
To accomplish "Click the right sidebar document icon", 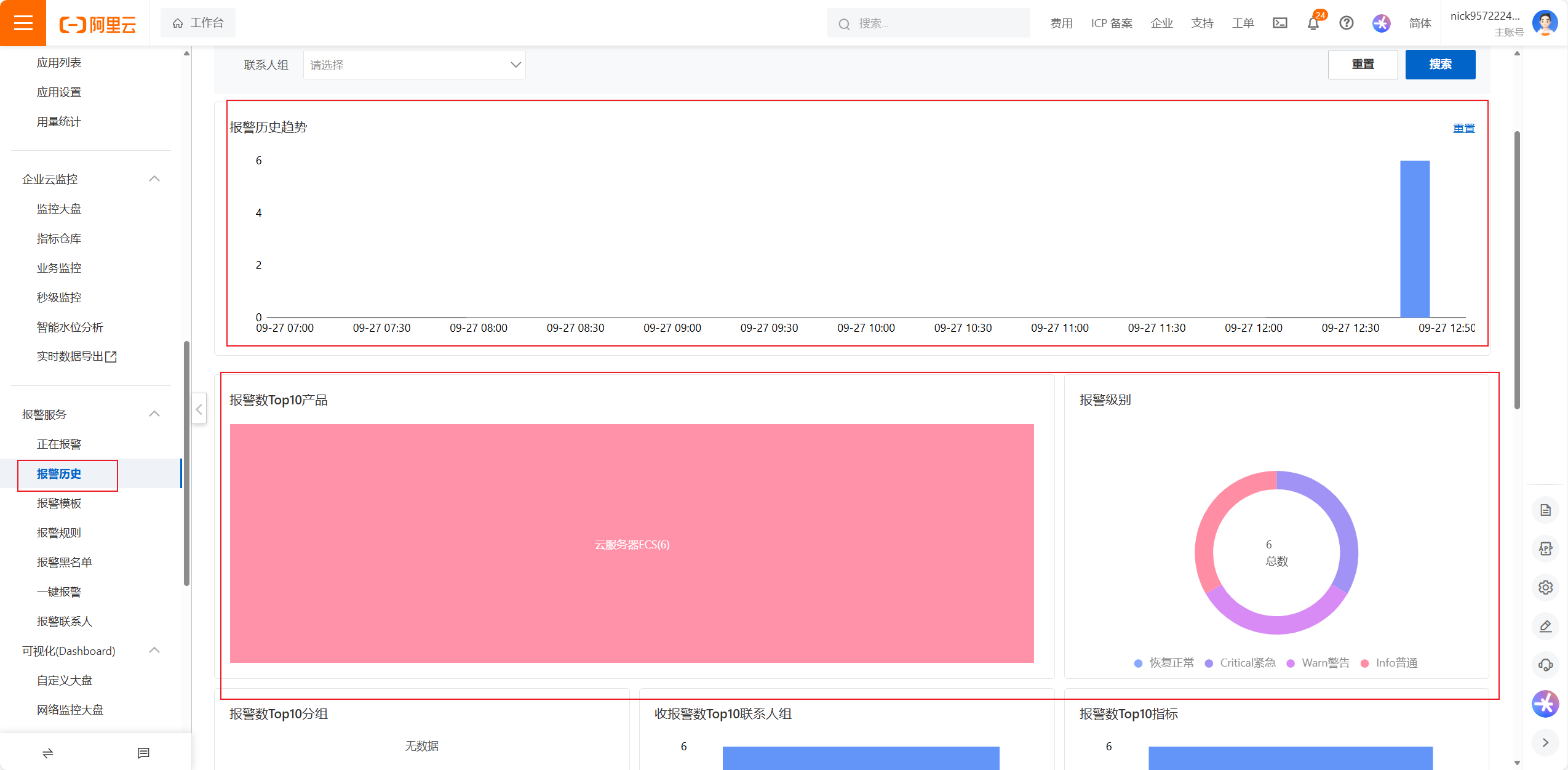I will 1545,510.
